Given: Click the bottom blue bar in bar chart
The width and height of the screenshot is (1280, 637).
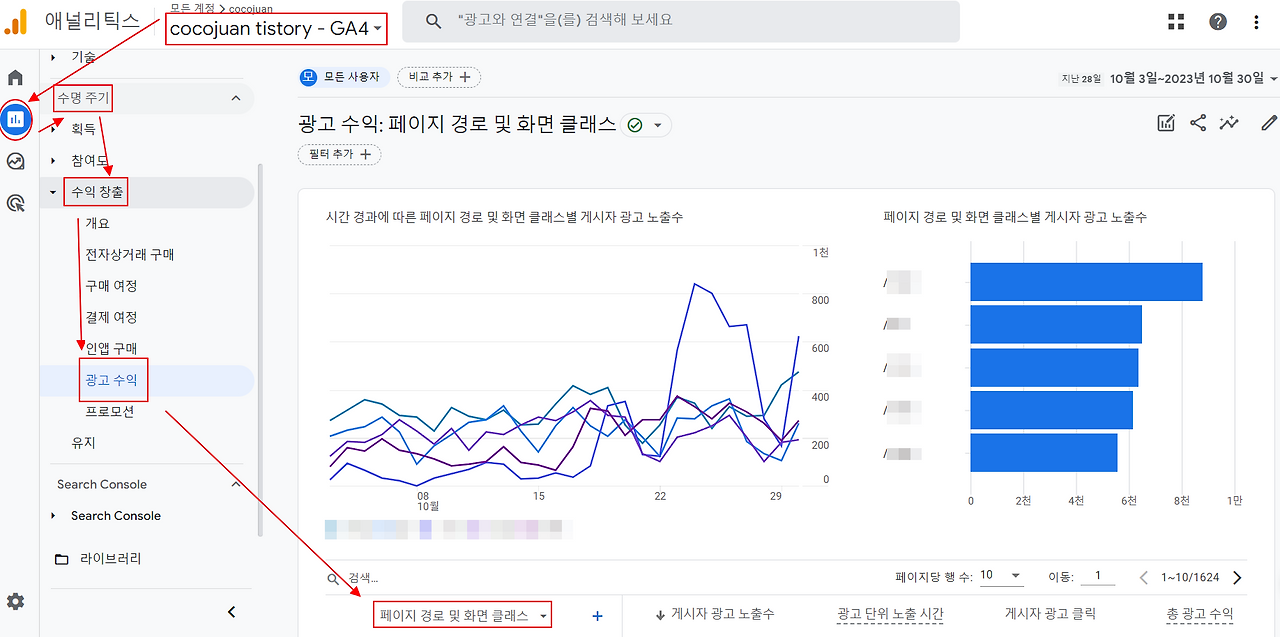Looking at the screenshot, I should (x=1043, y=452).
